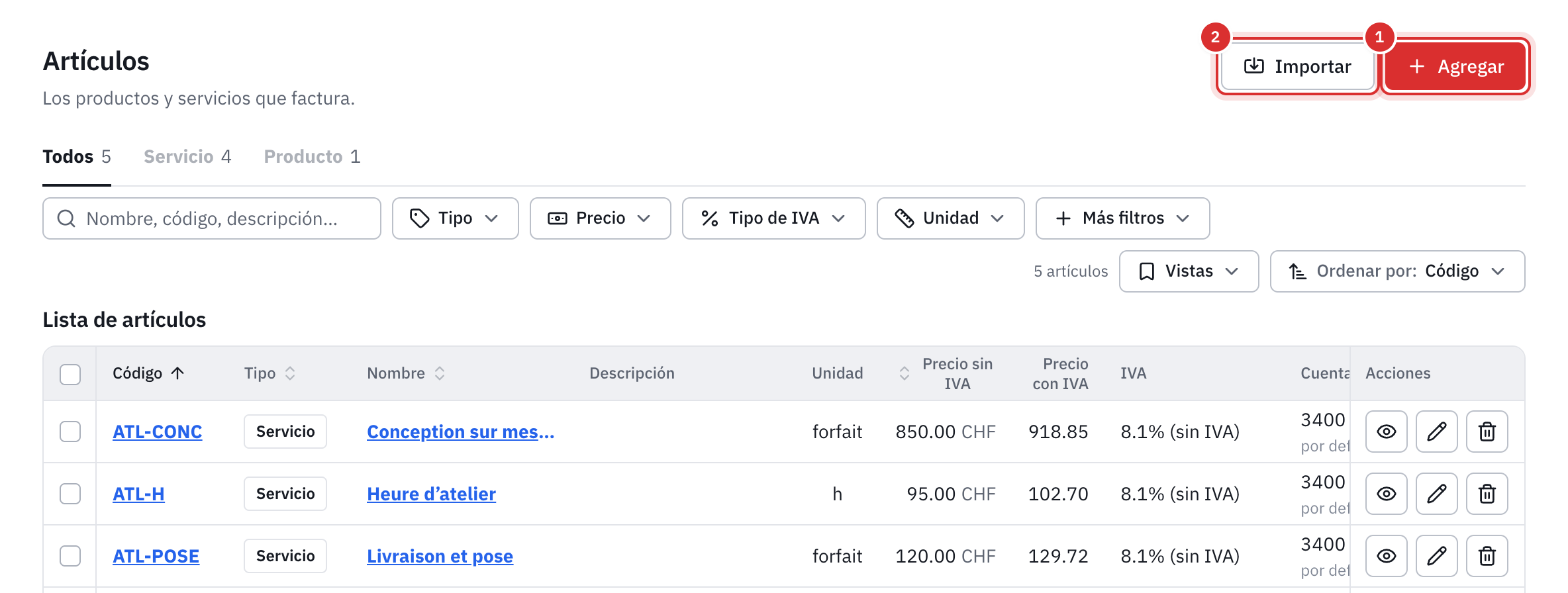
Task: Select all articles with header checkbox
Action: tap(70, 374)
